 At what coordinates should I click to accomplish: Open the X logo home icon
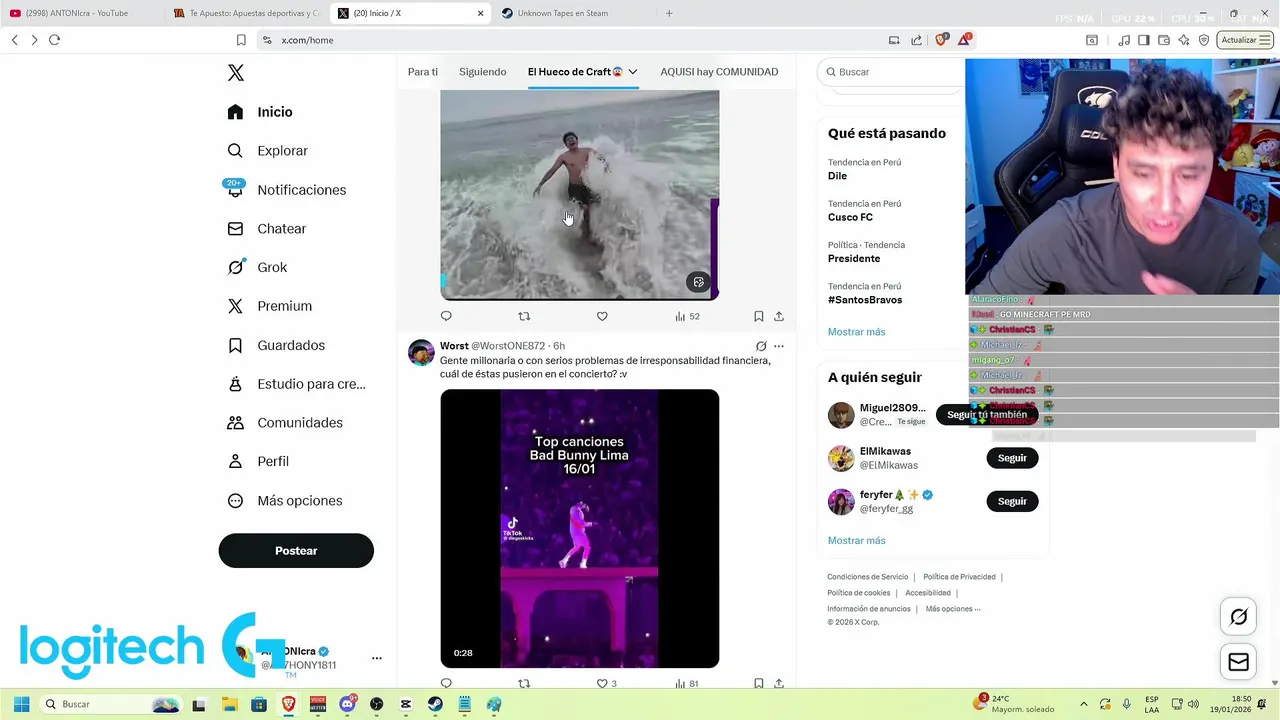(236, 73)
